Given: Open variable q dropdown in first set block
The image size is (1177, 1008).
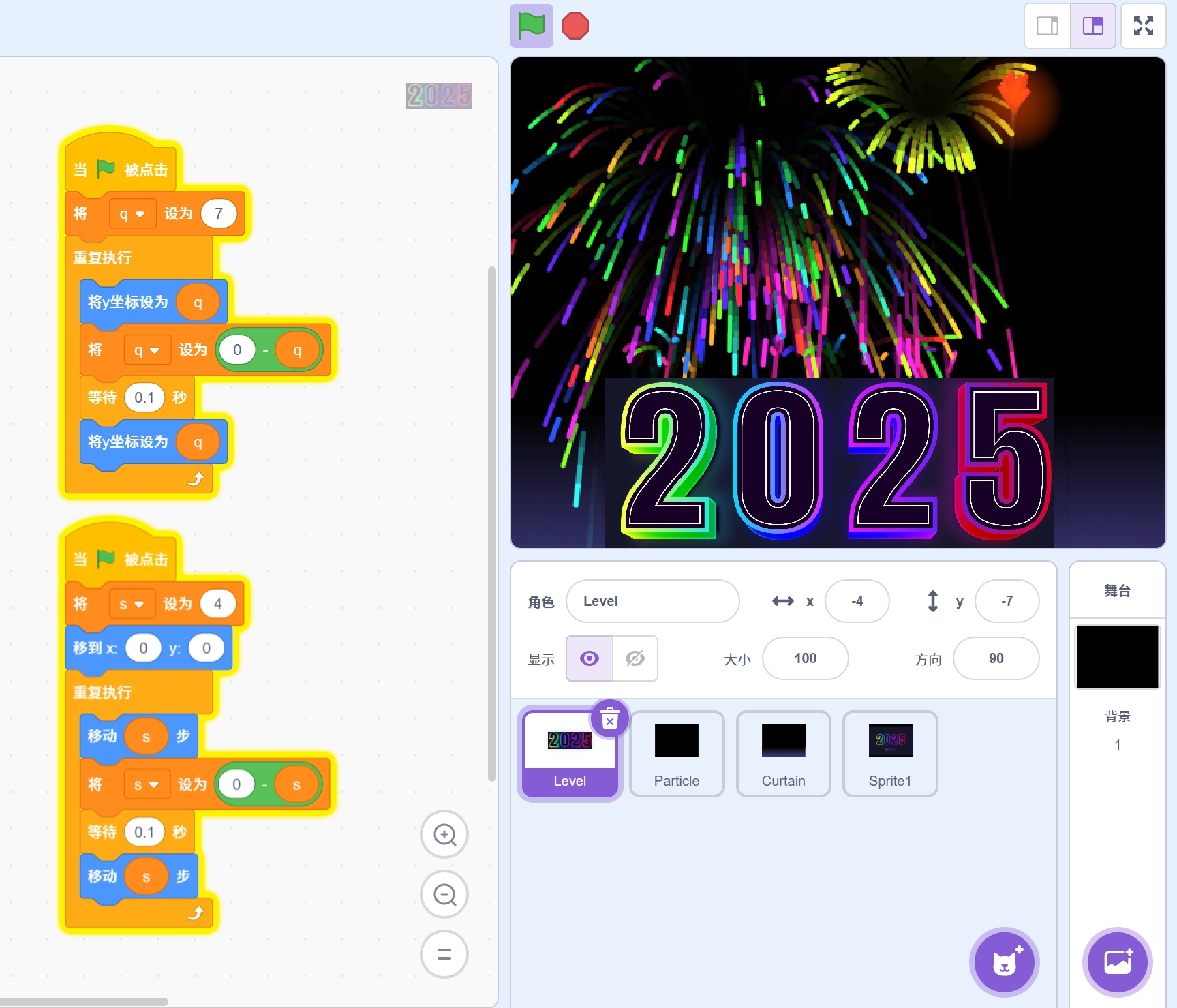Looking at the screenshot, I should pyautogui.click(x=132, y=214).
